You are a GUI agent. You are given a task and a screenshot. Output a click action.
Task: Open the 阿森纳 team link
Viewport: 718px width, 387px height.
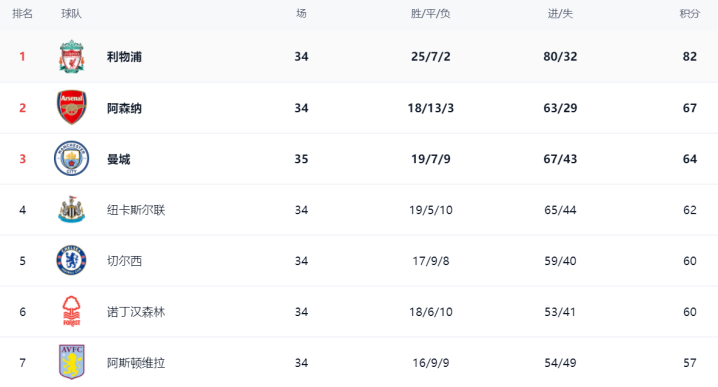pyautogui.click(x=124, y=108)
